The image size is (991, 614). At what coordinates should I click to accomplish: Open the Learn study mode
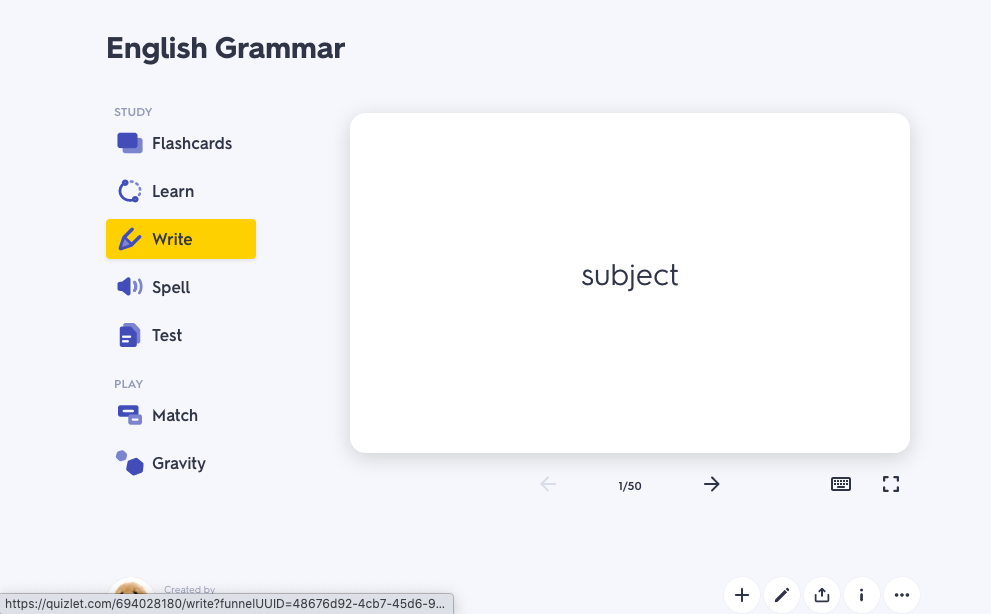click(x=173, y=191)
